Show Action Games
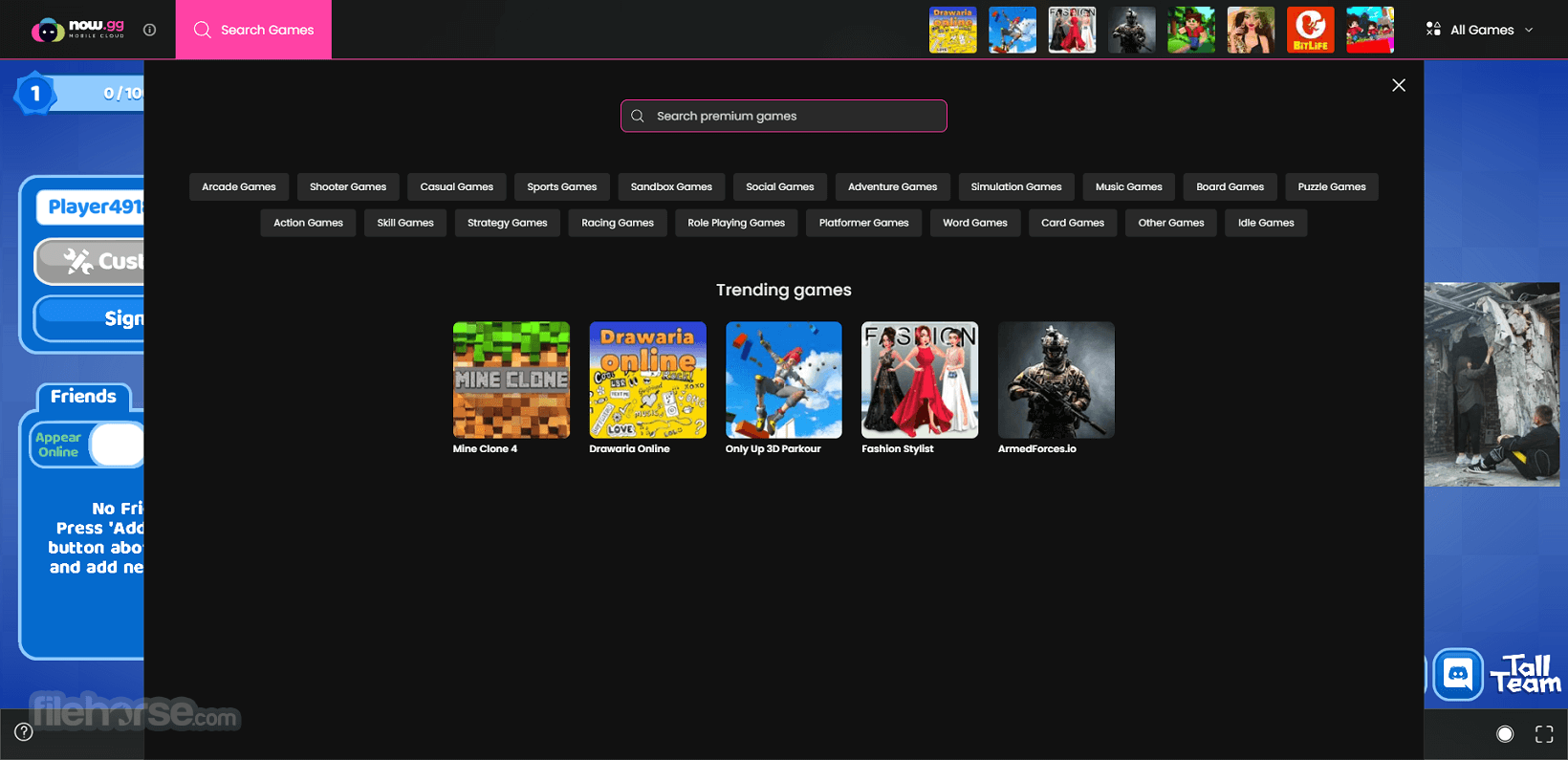This screenshot has height=760, width=1568. coord(308,223)
